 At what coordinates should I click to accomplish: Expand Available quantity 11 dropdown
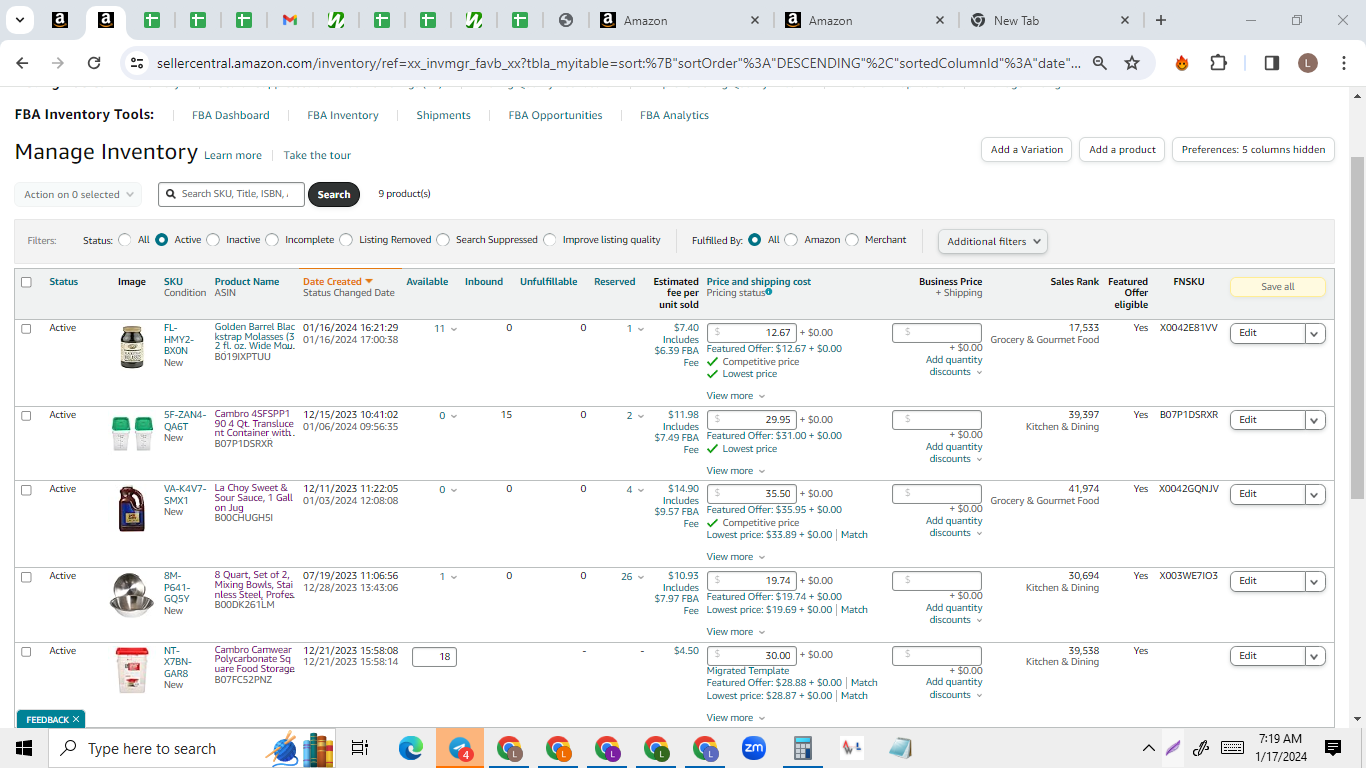[446, 328]
